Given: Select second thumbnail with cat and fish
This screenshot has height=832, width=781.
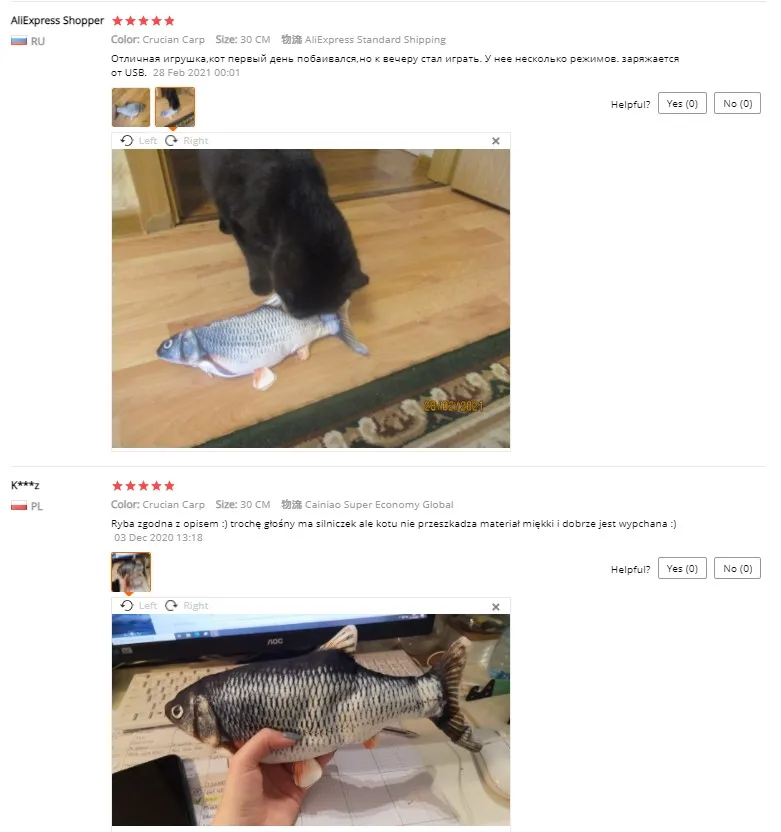Looking at the screenshot, I should [175, 107].
